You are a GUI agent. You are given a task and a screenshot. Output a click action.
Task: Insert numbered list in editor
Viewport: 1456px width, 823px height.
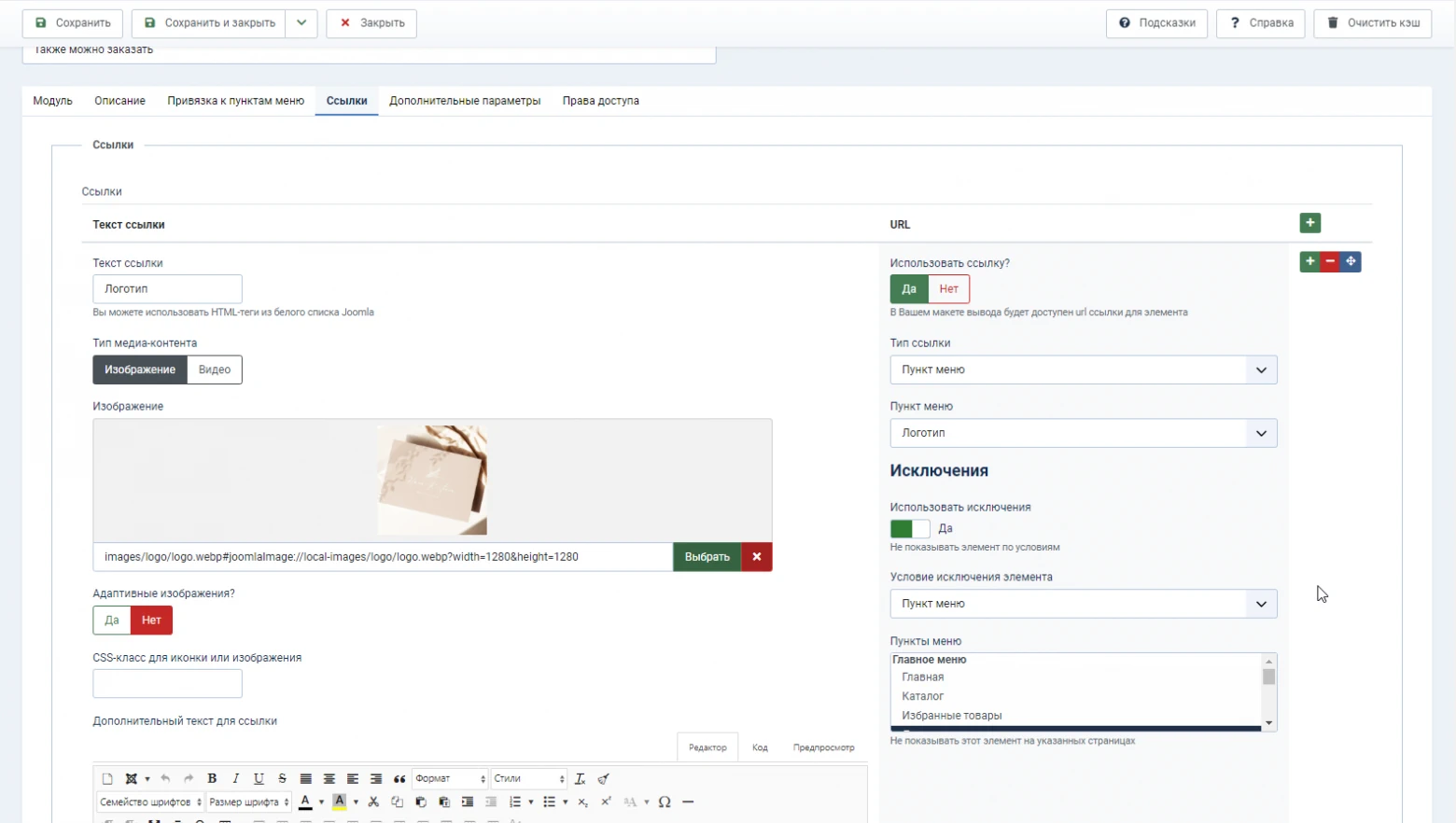pos(514,802)
